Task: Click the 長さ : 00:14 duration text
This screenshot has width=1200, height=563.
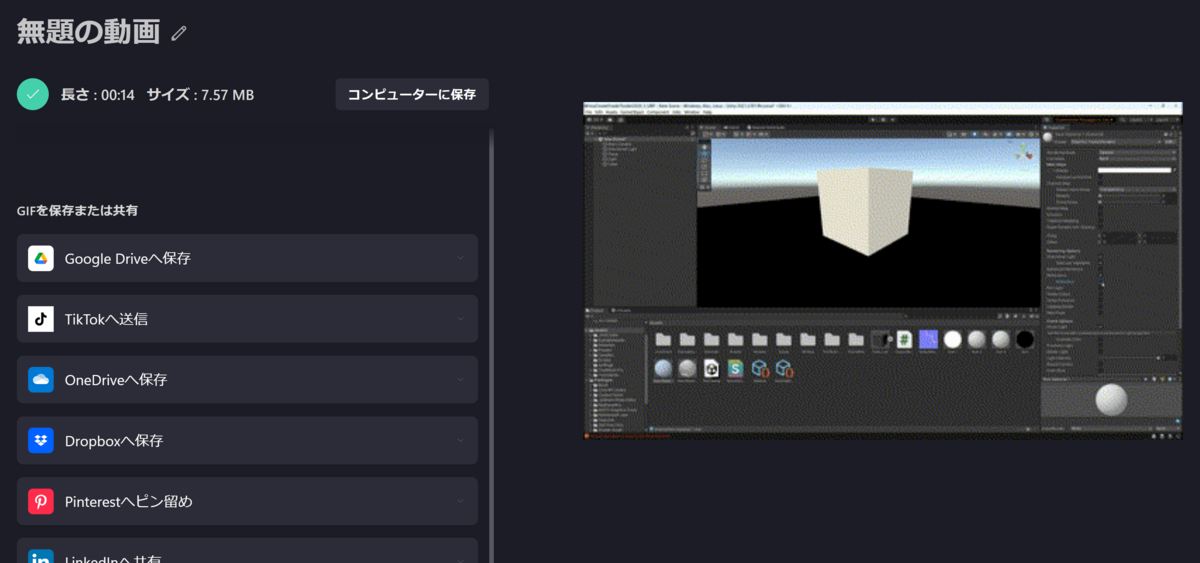Action: tap(98, 95)
